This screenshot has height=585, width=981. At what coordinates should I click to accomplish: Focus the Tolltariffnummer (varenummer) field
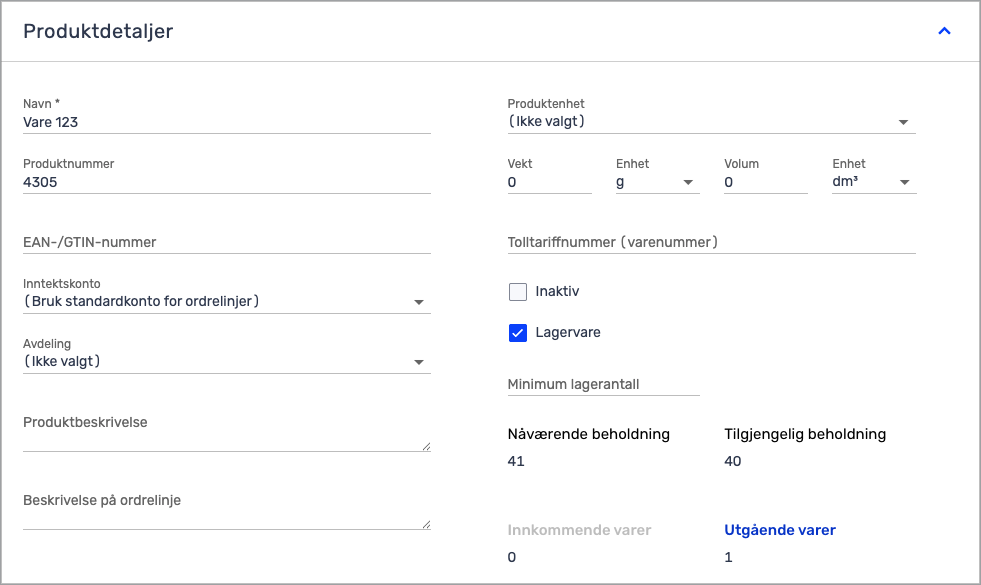711,242
